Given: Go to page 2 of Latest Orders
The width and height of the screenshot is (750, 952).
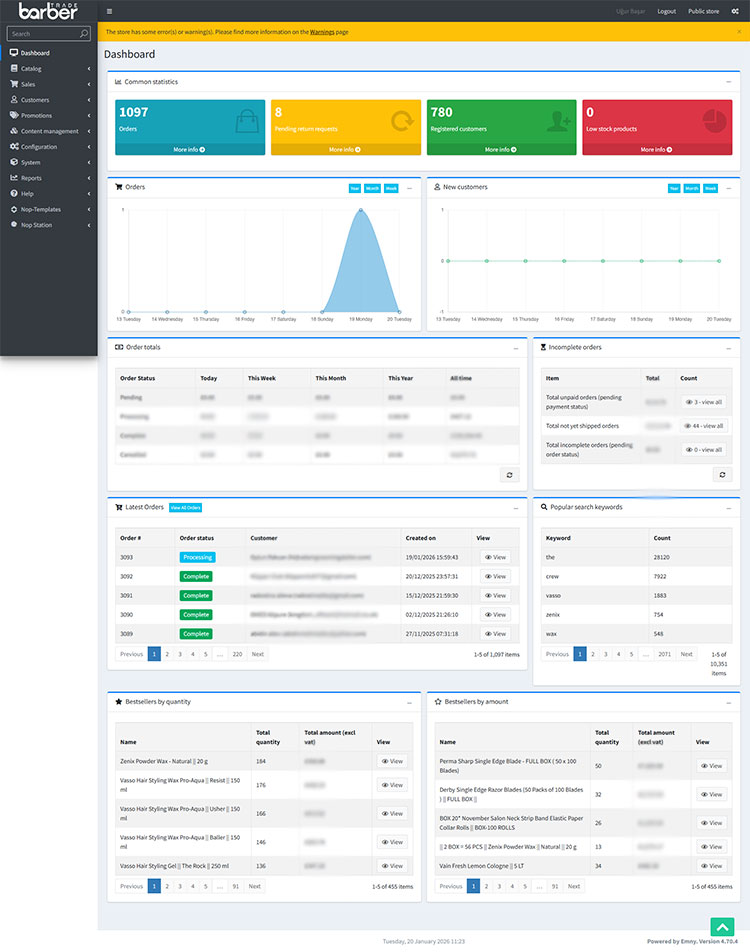Looking at the screenshot, I should [167, 654].
